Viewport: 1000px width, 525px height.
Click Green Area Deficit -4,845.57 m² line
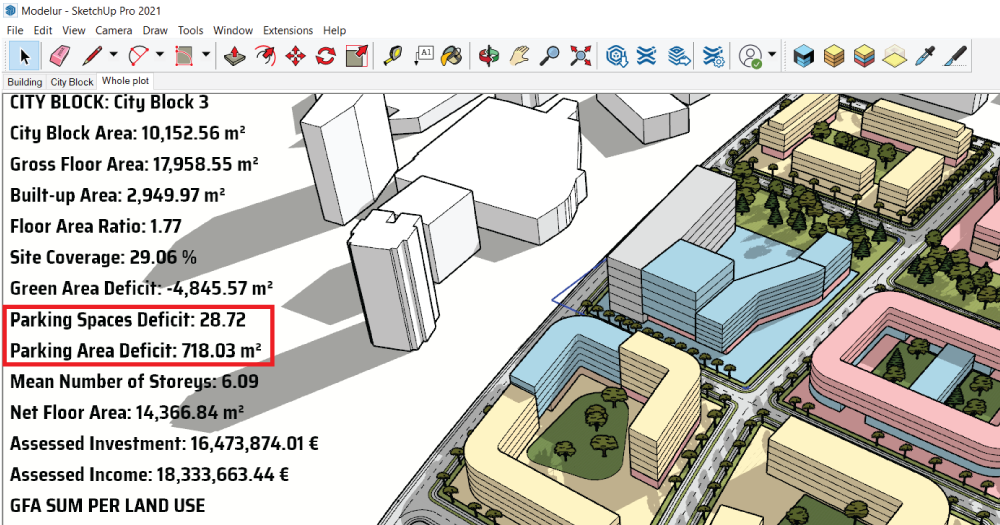(142, 288)
